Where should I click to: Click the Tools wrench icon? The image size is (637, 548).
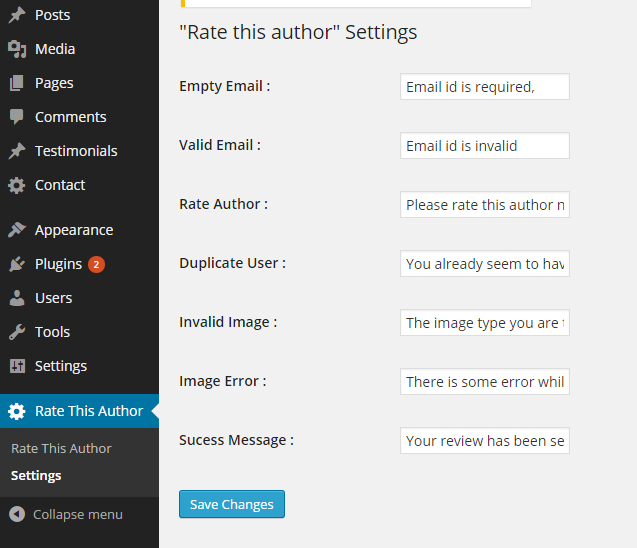[x=17, y=332]
